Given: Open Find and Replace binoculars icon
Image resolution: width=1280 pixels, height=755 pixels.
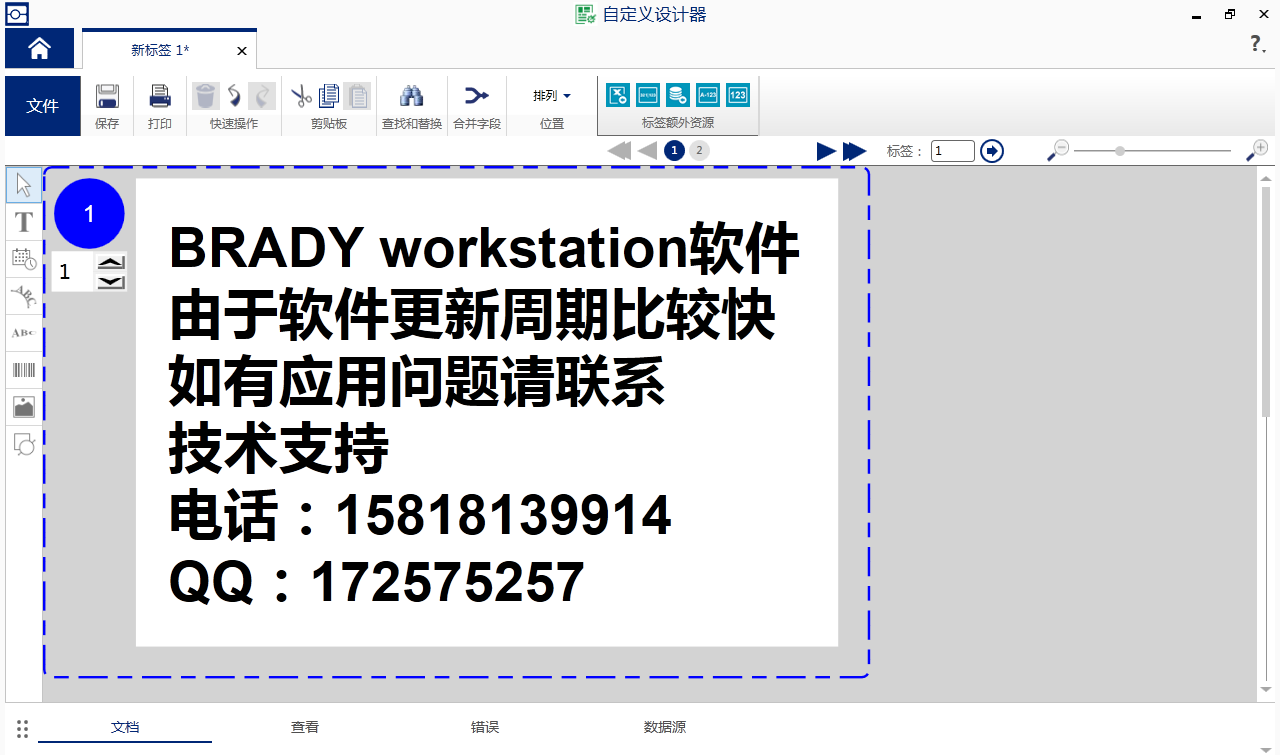Looking at the screenshot, I should click(411, 96).
